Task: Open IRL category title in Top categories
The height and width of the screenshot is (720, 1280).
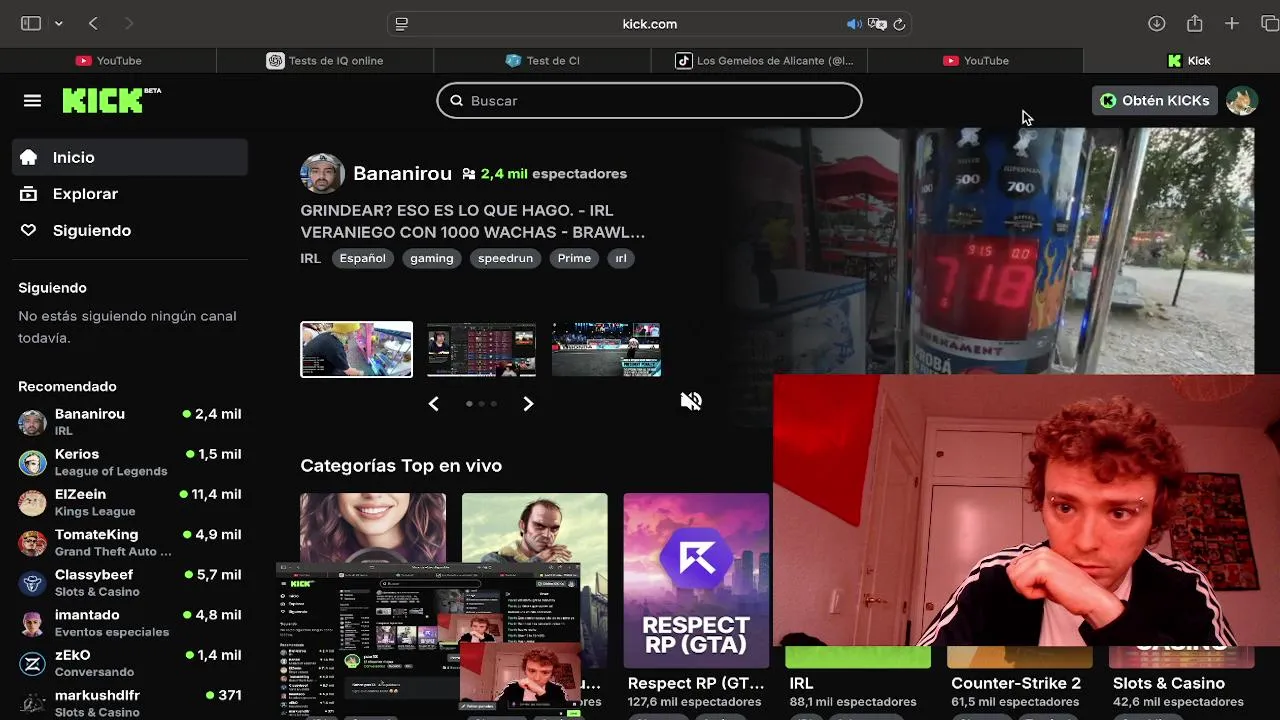Action: [801, 683]
